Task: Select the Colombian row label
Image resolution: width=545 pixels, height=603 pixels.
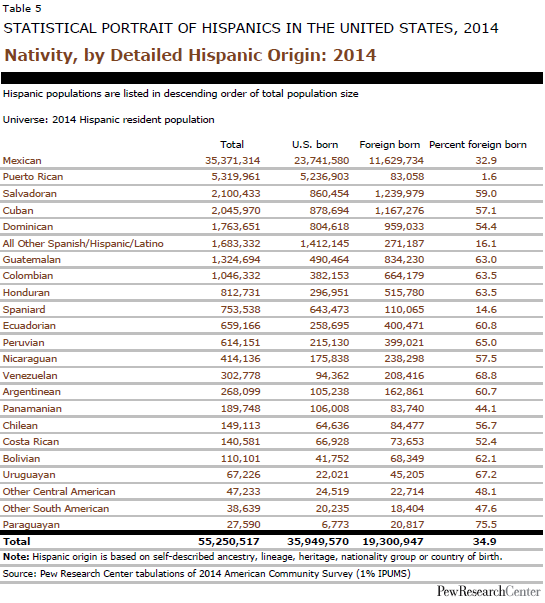Action: pyautogui.click(x=28, y=276)
